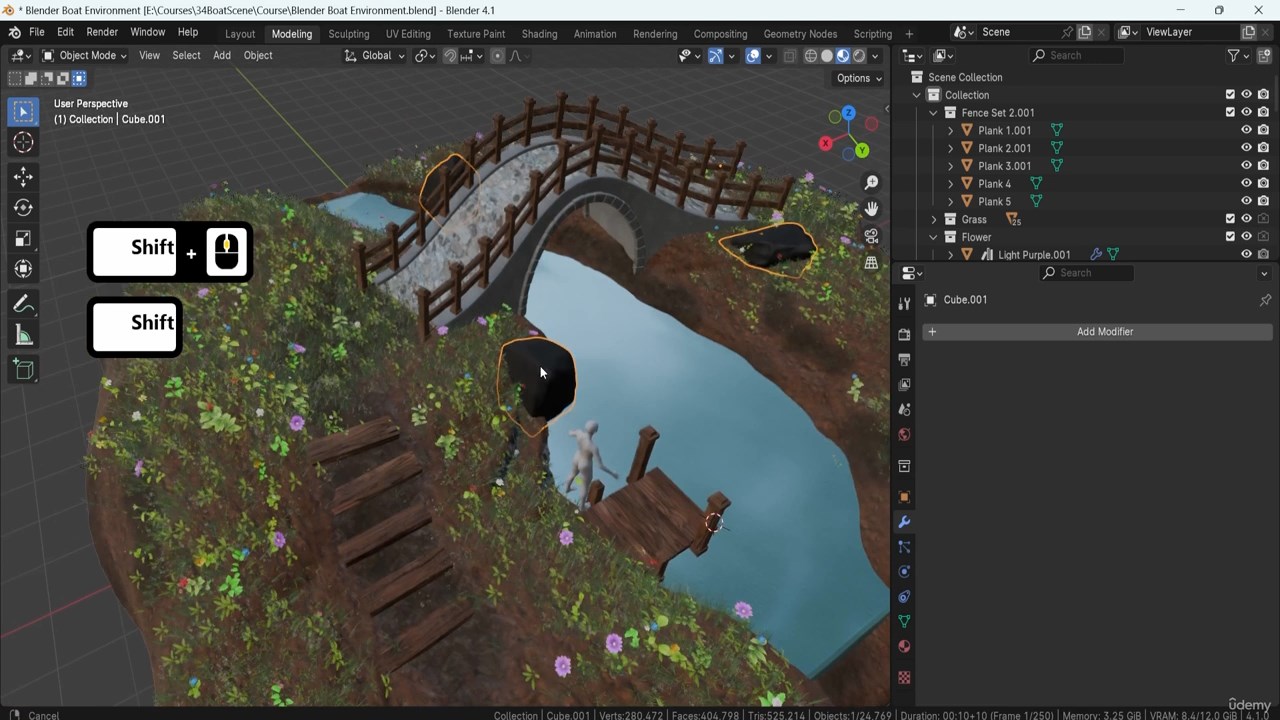Switch to the Sculpting workspace tab

348,34
